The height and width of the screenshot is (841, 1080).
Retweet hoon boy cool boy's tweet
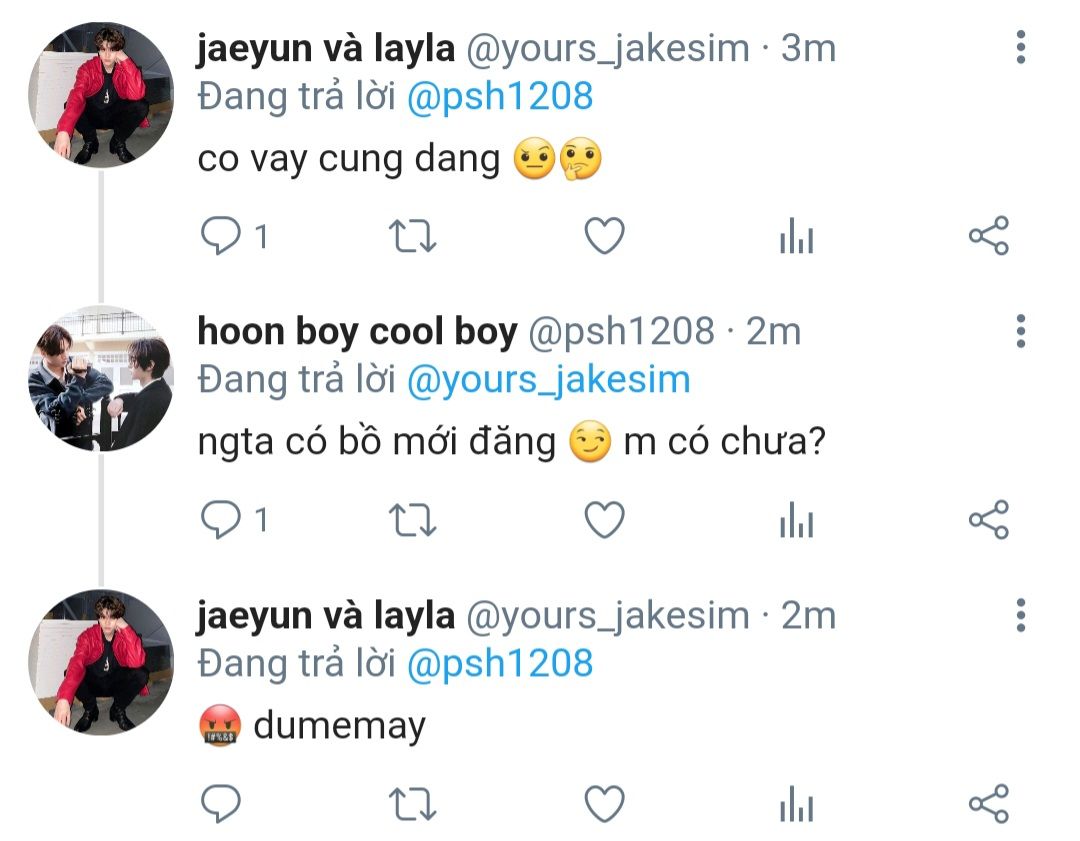tap(413, 519)
